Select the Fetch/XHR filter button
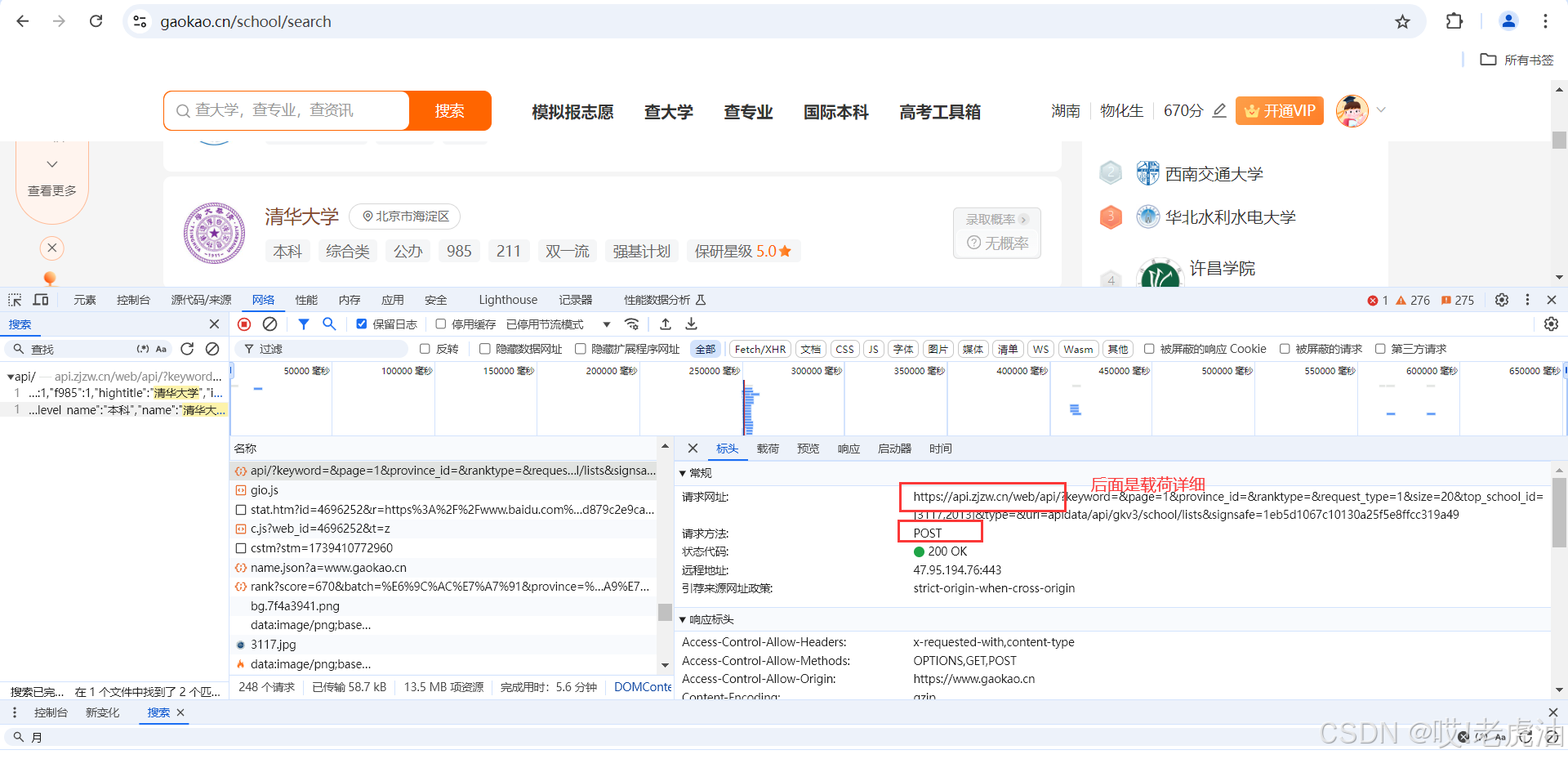Screen dimensions: 1568x759 coord(759,349)
